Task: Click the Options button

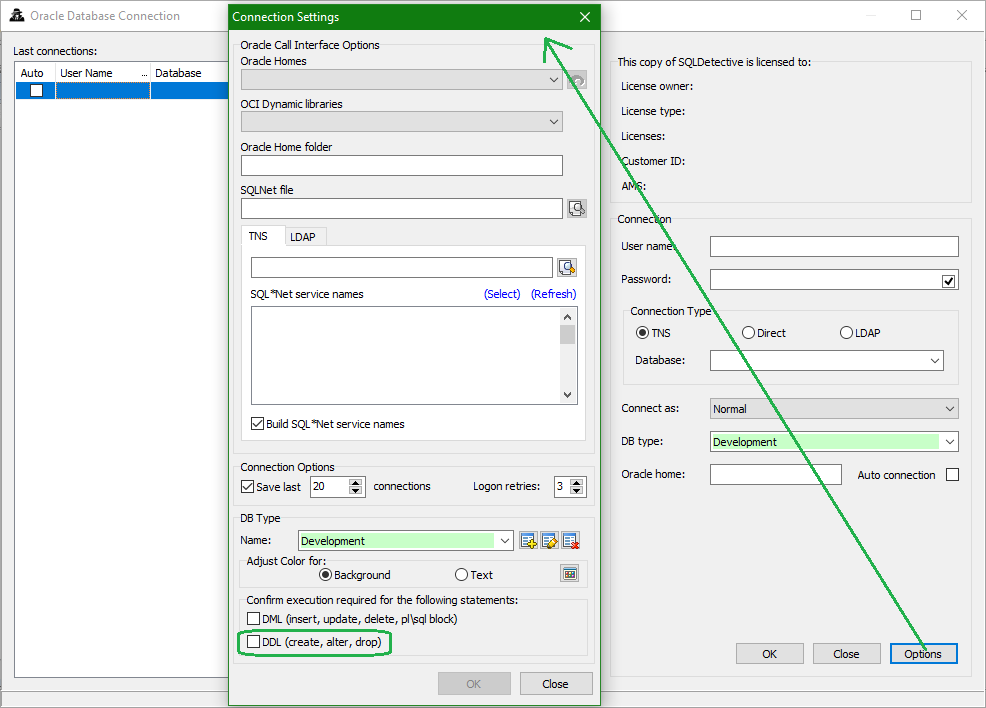Action: [x=923, y=654]
